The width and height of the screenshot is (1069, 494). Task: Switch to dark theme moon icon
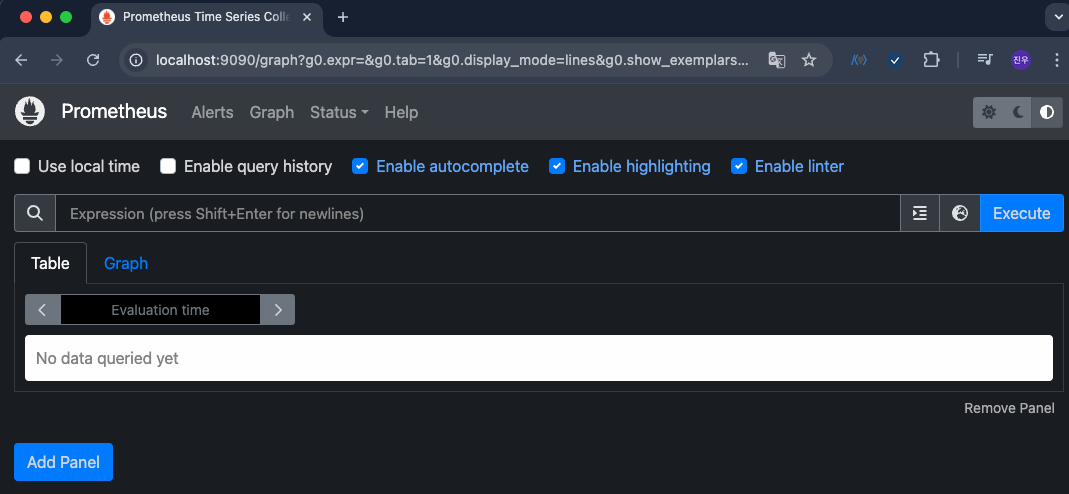1018,112
